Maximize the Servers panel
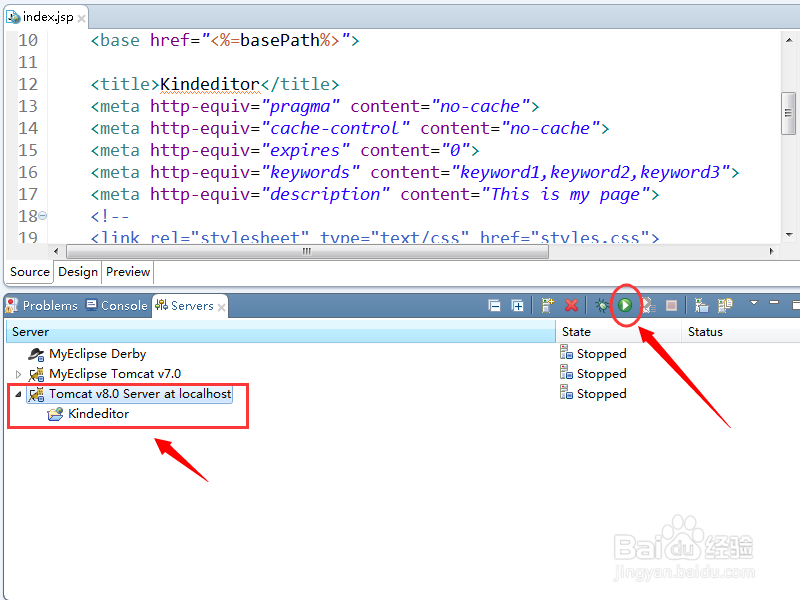Image resolution: width=800 pixels, height=600 pixels. (795, 305)
